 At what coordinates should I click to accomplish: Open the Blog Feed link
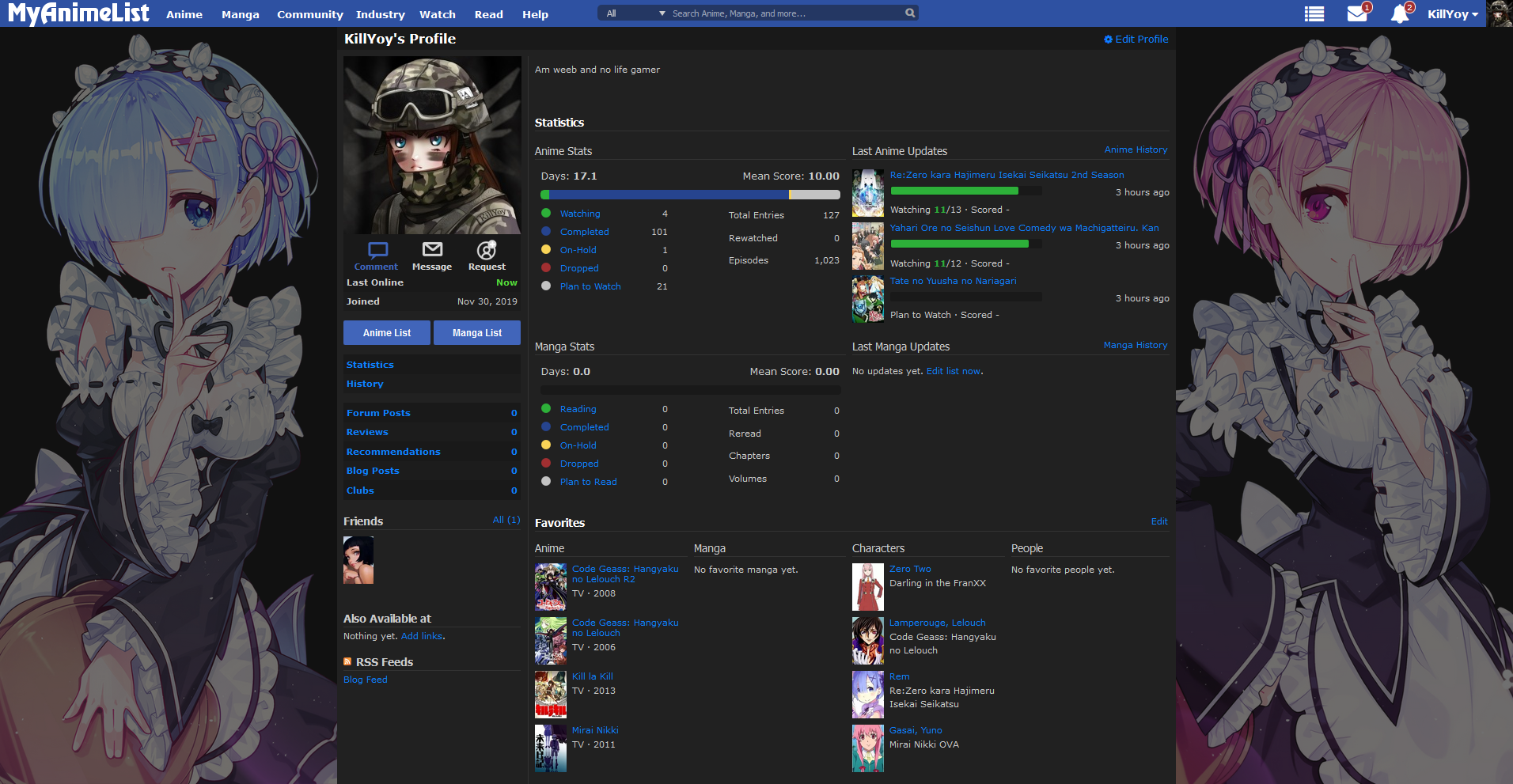366,680
